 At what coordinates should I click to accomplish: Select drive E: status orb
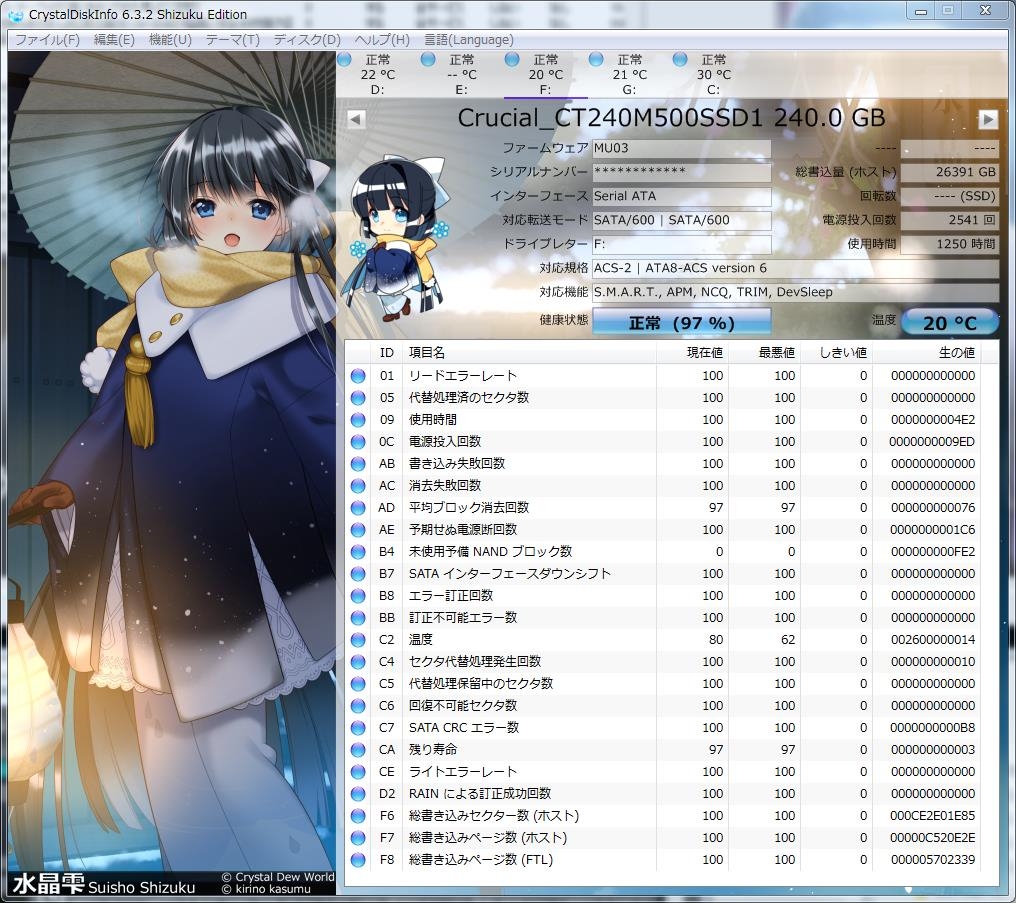tap(428, 60)
